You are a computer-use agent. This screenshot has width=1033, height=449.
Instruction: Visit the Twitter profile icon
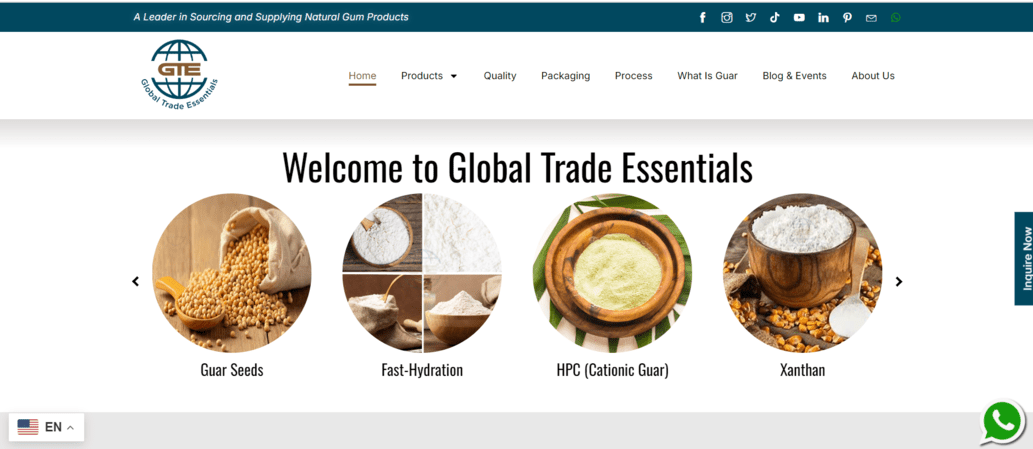click(x=750, y=18)
